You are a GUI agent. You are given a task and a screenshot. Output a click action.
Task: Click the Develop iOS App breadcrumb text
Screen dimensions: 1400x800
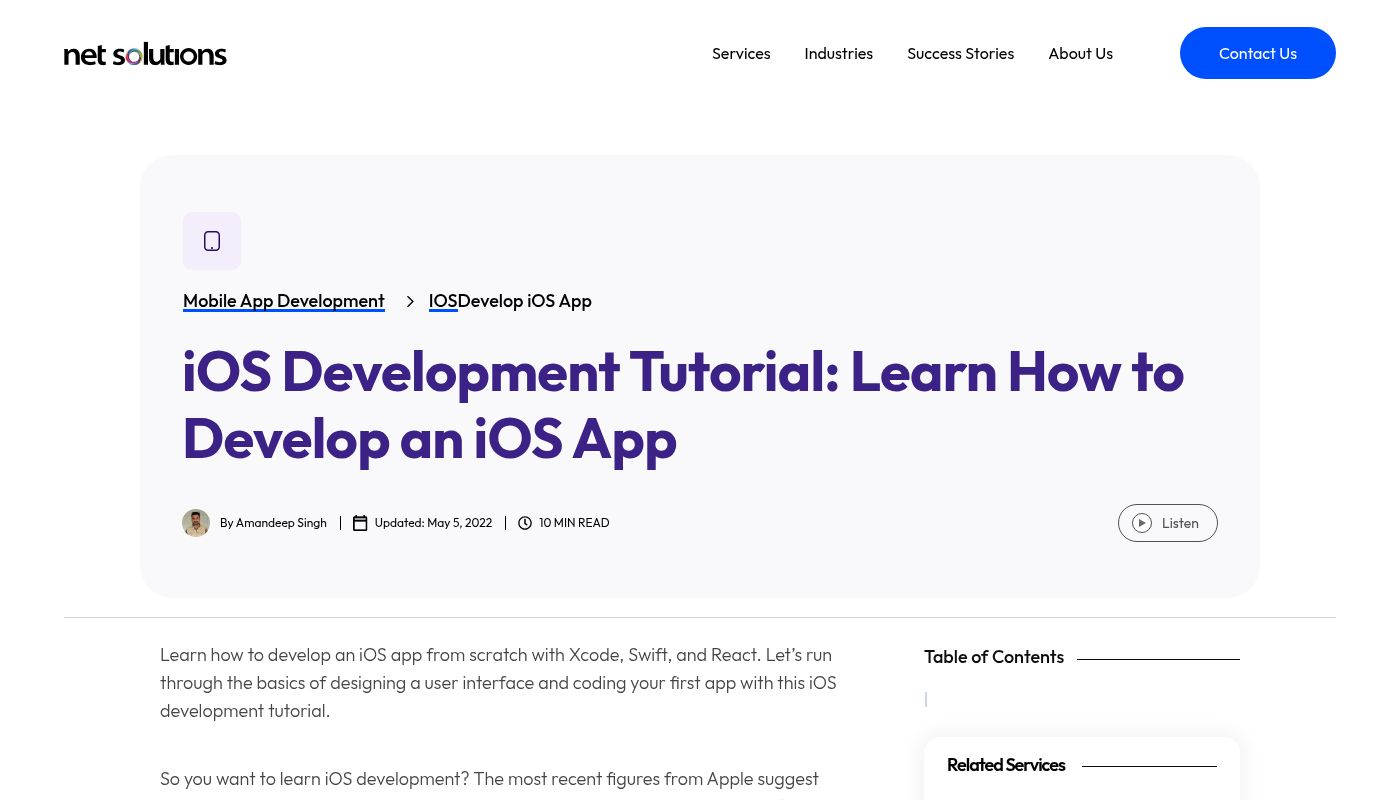pos(525,301)
